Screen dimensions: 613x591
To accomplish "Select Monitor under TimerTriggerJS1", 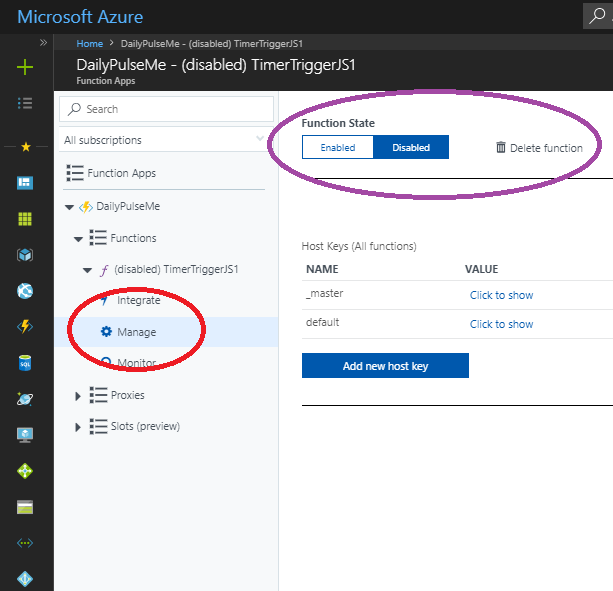I will tap(137, 363).
